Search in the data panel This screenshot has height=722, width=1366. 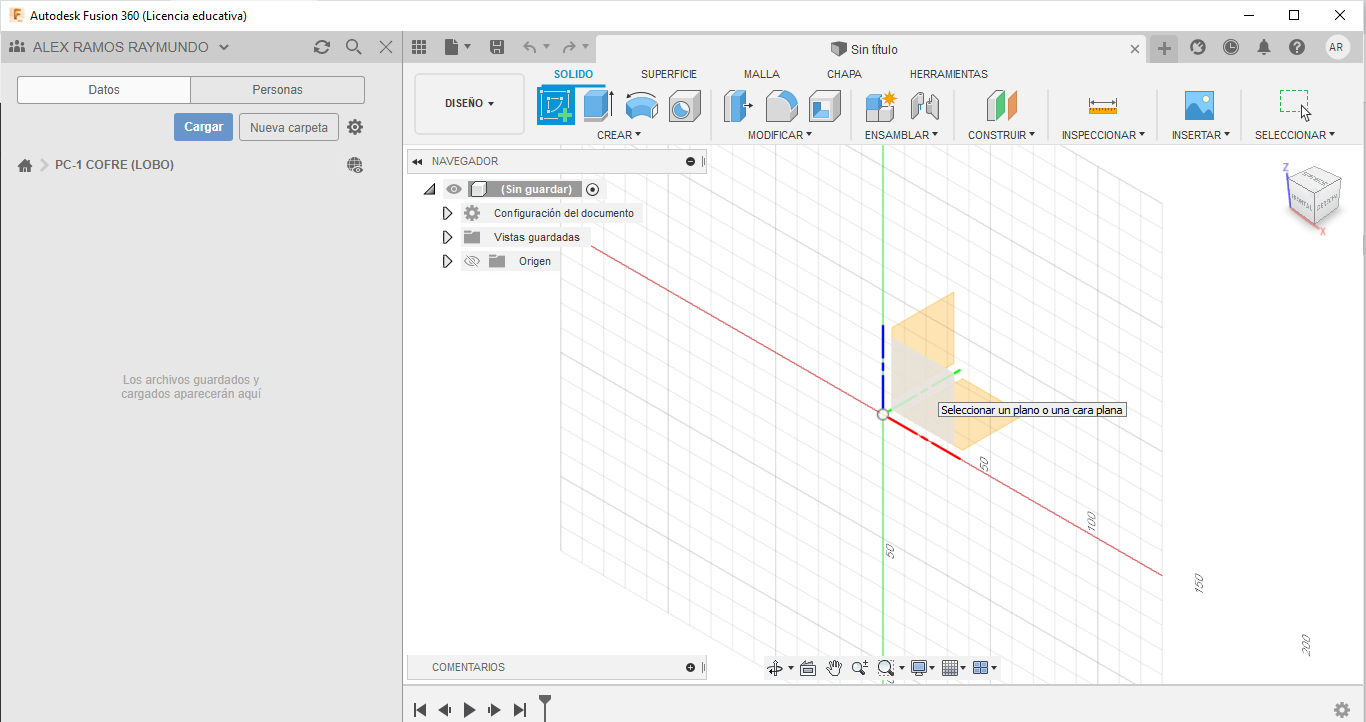click(x=353, y=47)
